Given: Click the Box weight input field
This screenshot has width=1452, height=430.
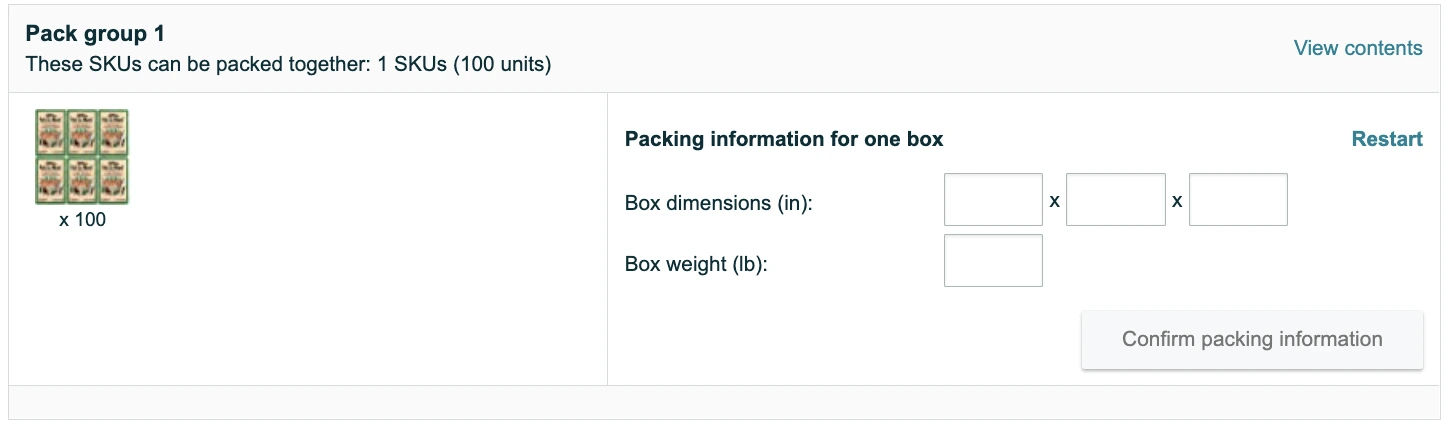Looking at the screenshot, I should [x=992, y=261].
